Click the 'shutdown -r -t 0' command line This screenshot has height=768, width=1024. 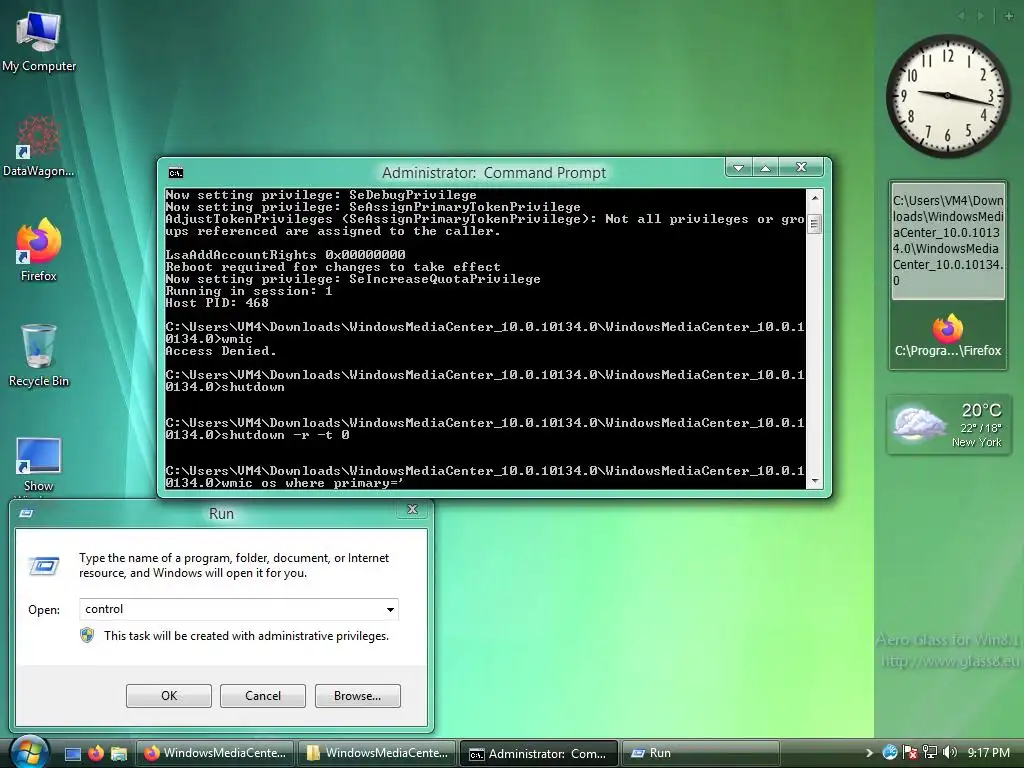pos(285,435)
